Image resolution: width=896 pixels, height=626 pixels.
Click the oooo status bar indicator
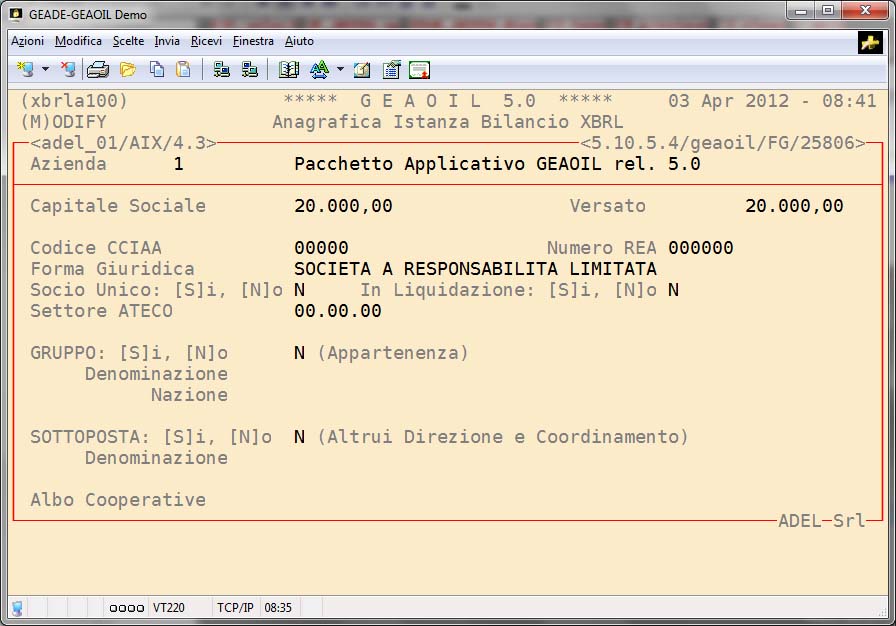coord(126,608)
